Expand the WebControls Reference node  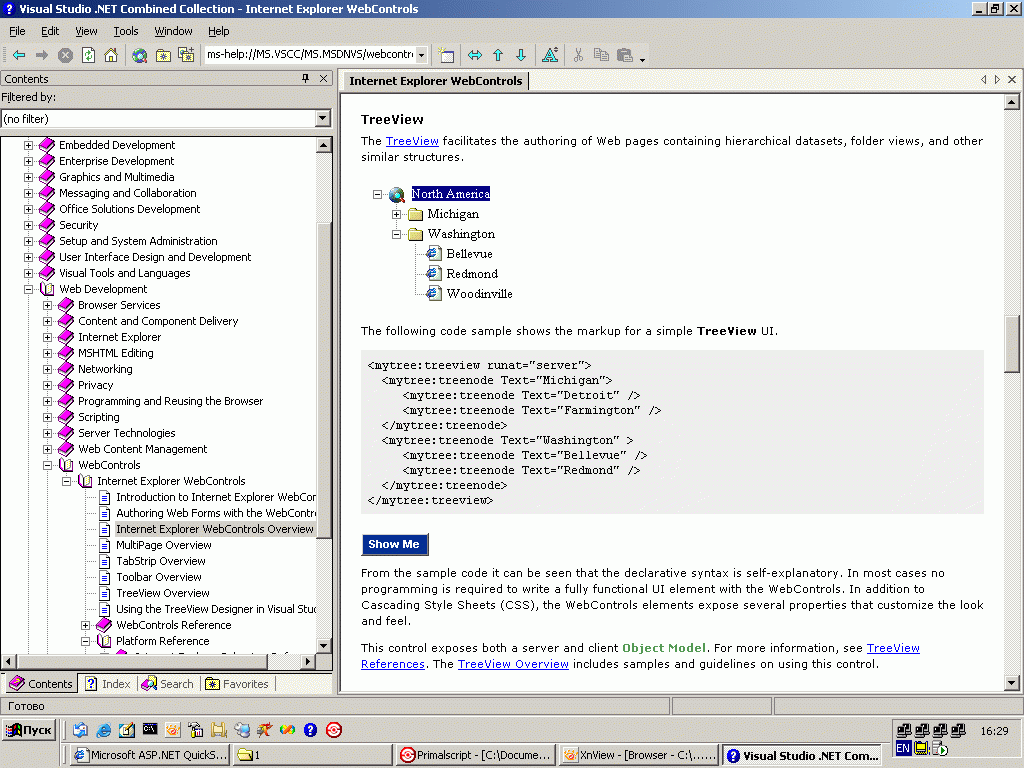[86, 626]
